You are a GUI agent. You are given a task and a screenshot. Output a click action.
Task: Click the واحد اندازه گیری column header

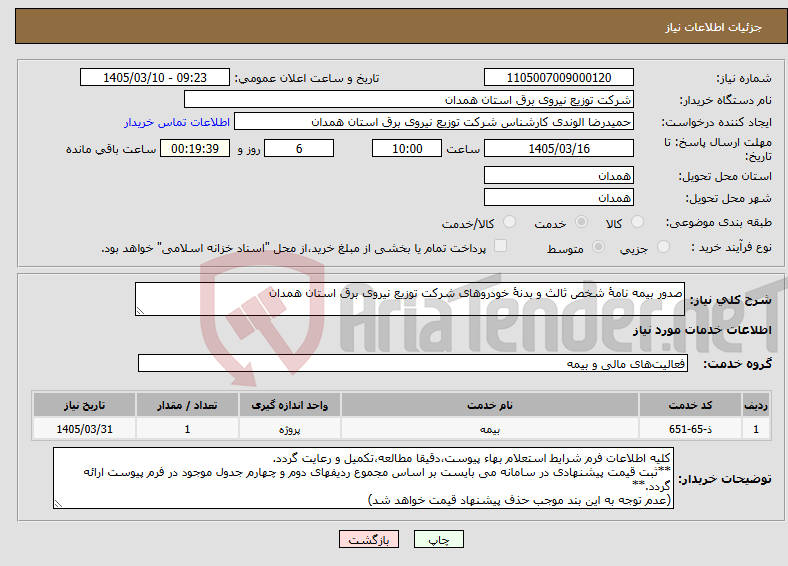(x=289, y=405)
